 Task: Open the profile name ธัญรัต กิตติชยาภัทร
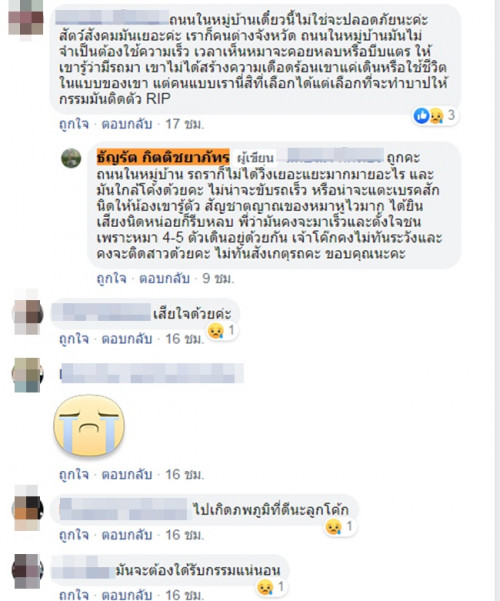[x=163, y=157]
